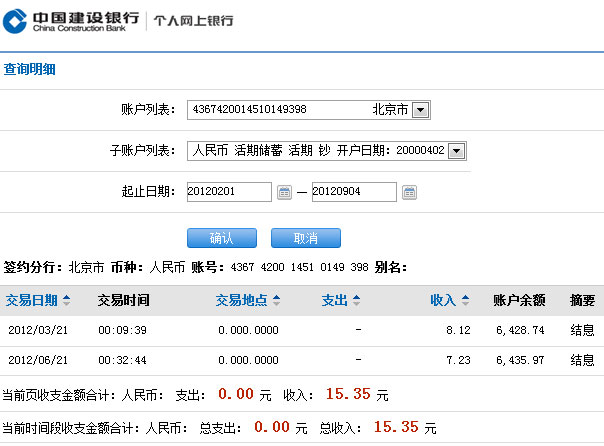Focus the end date field 20120904
The height and width of the screenshot is (446, 604).
[354, 192]
